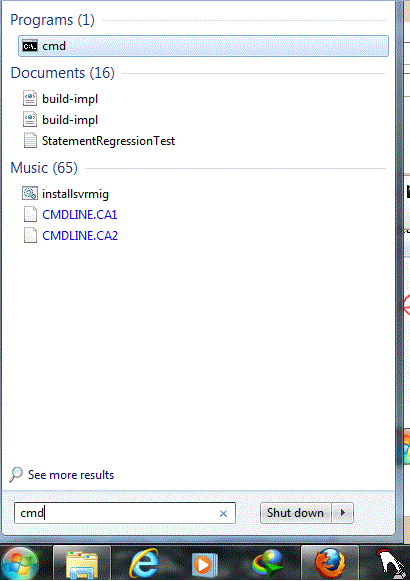Click See more results link
This screenshot has height=581, width=410.
(x=71, y=475)
